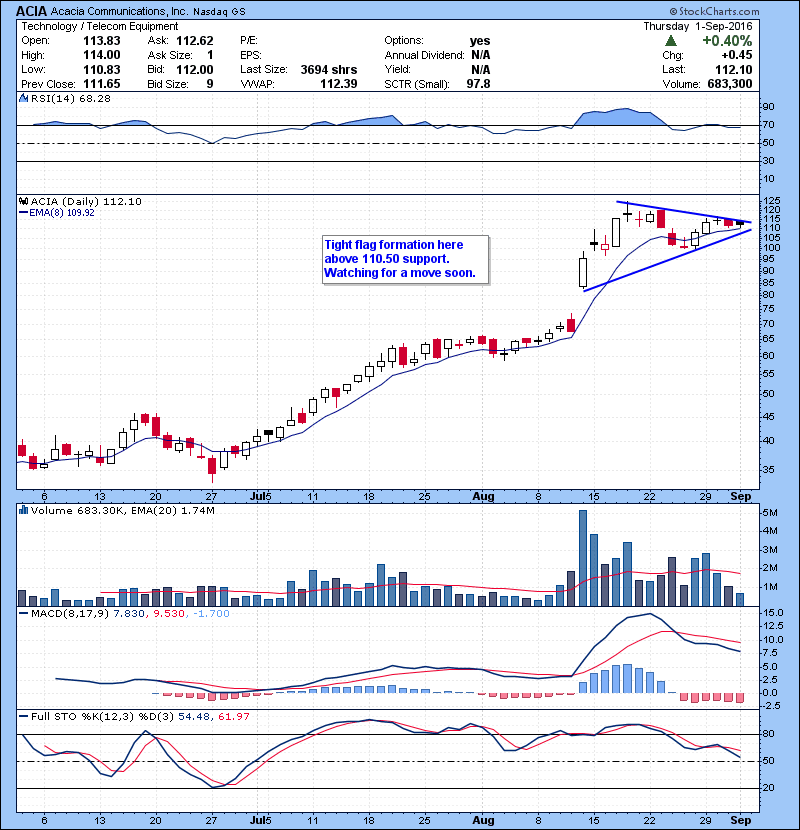Click the candlestick icon beside ACIA (Daily)
Viewport: 800px width, 830px height.
coord(23,201)
